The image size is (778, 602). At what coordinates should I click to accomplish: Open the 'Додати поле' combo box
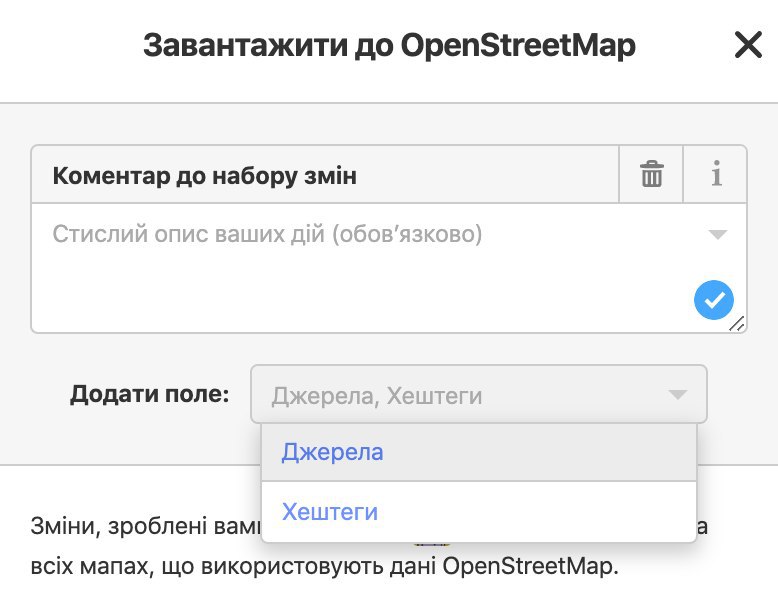(x=478, y=395)
